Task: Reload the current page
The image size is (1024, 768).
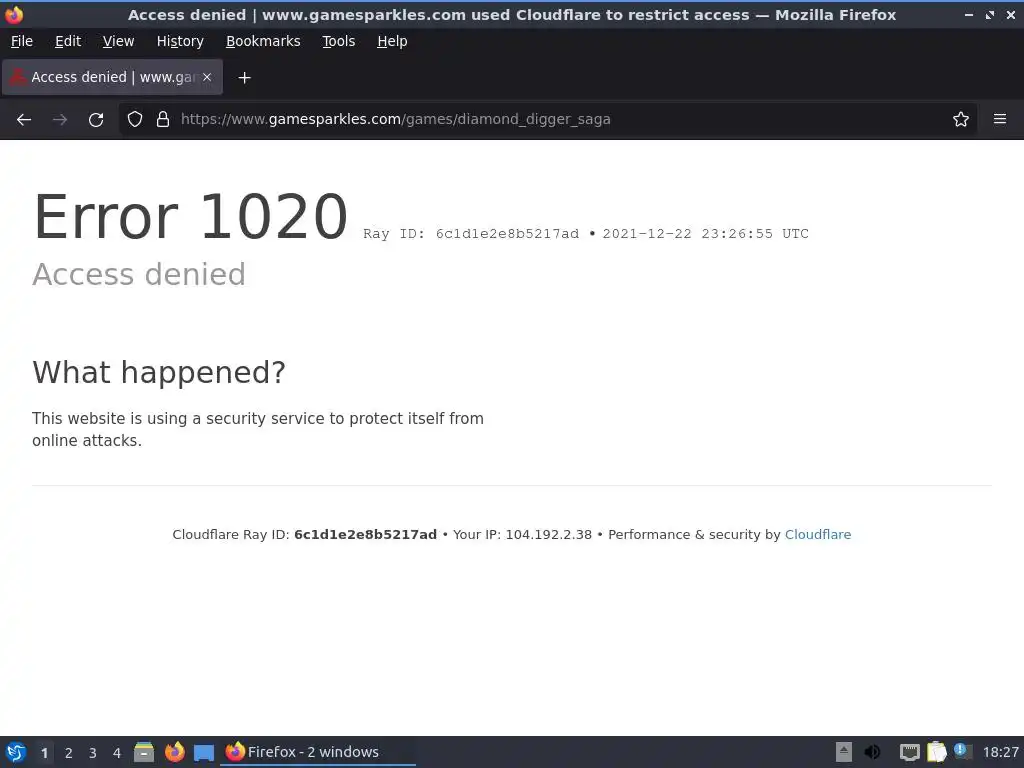Action: tap(96, 120)
